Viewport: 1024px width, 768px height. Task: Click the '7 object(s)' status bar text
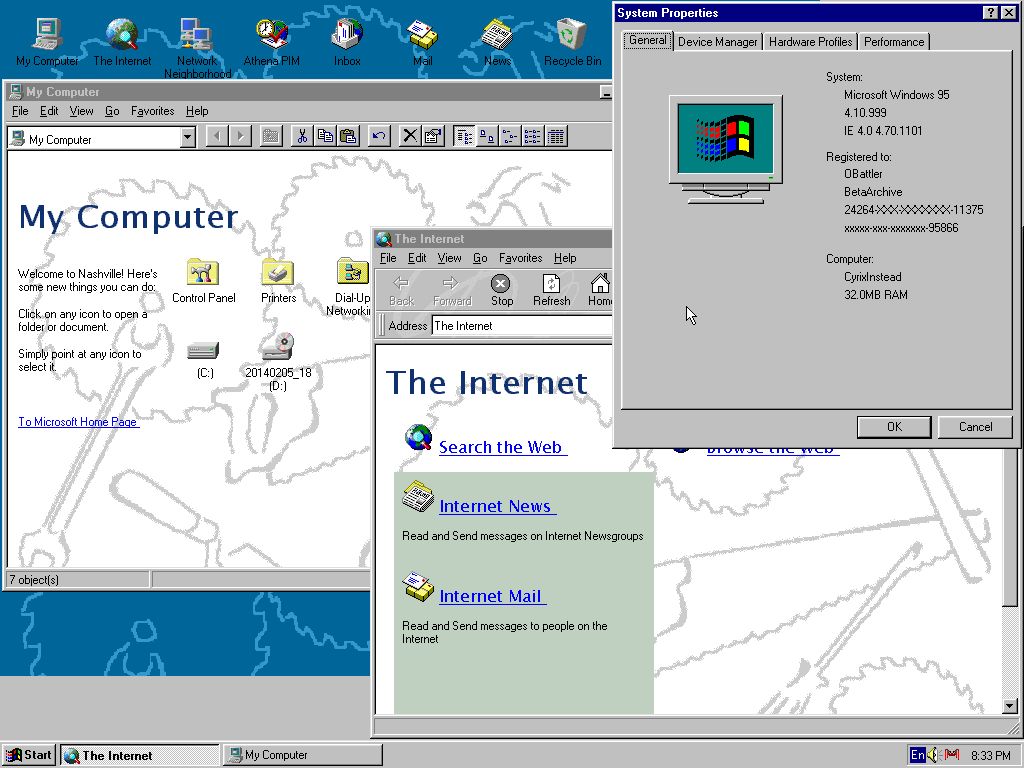coord(35,580)
